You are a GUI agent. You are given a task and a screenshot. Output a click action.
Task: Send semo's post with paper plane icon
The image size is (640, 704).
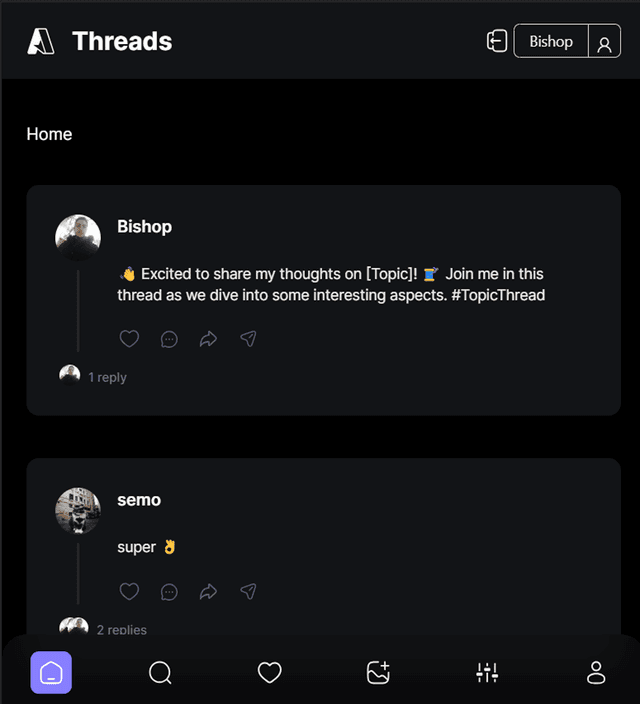pyautogui.click(x=248, y=591)
